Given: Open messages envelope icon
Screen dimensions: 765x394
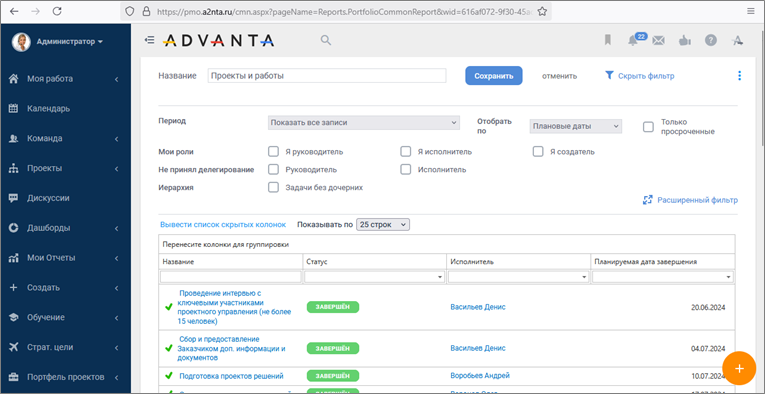Looking at the screenshot, I should click(659, 41).
